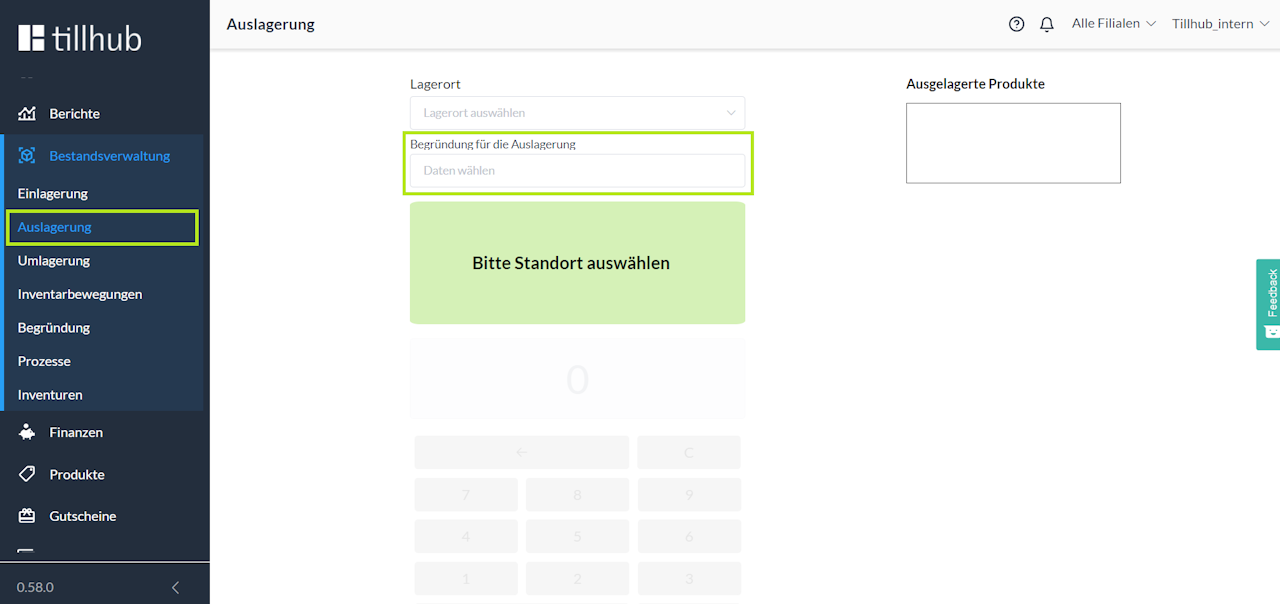Click the tillhub logo
The width and height of the screenshot is (1280, 604).
[80, 38]
